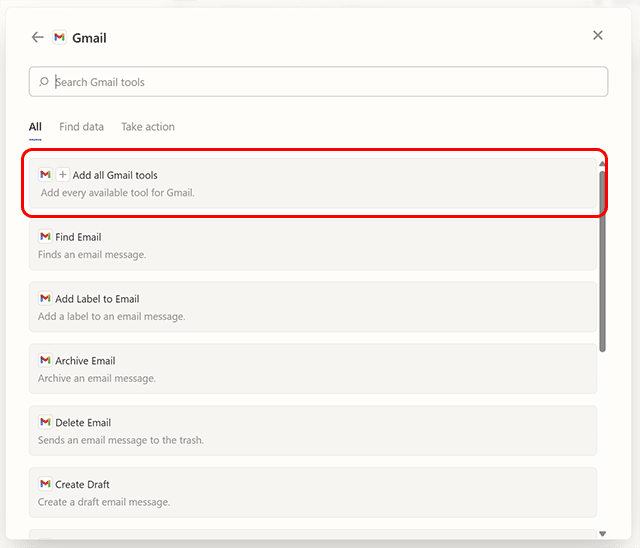
Task: Click the back arrow icon
Action: 37,37
